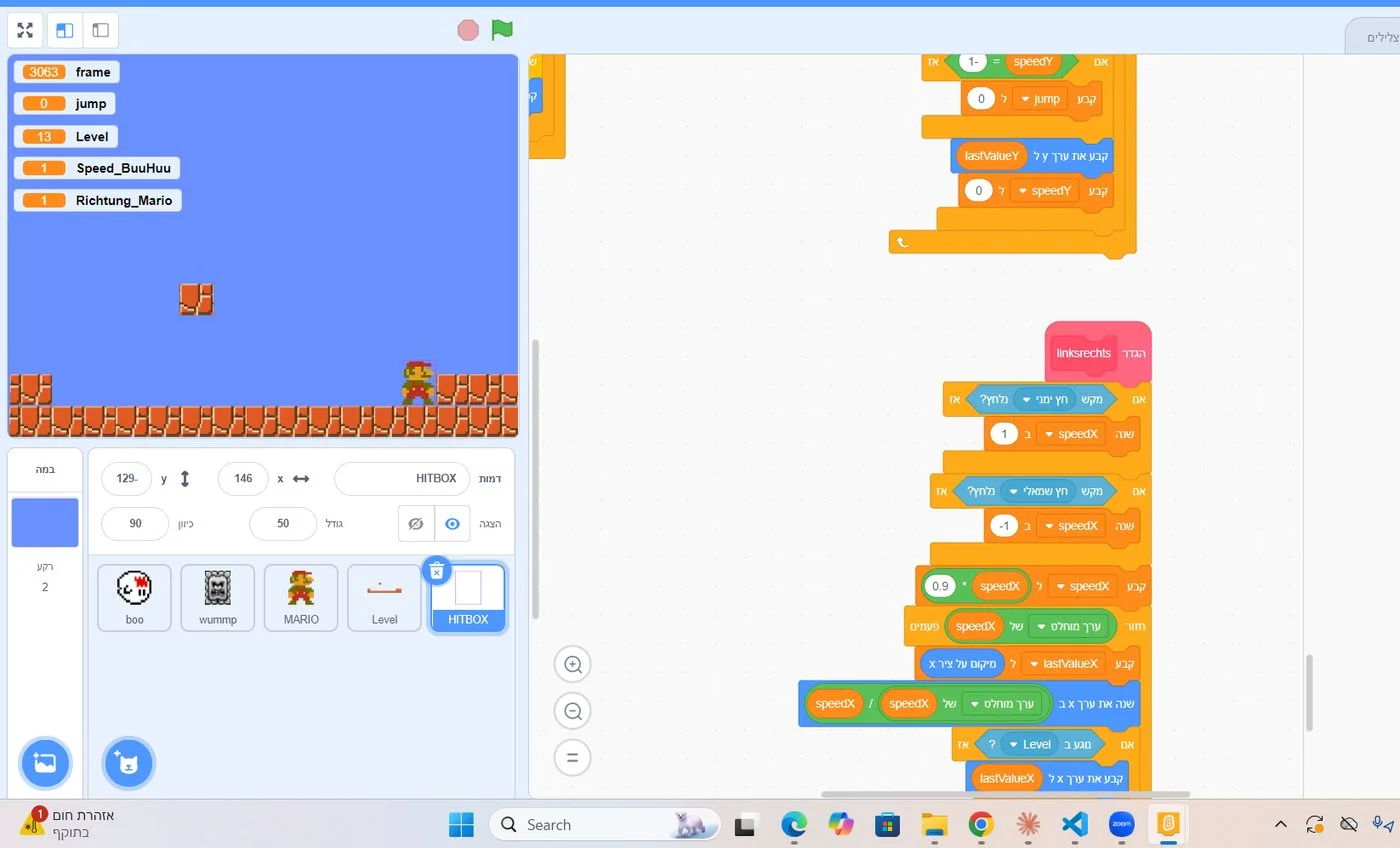Switch to the large stage layout
Screen dimensions: 1400x848
tap(100, 30)
